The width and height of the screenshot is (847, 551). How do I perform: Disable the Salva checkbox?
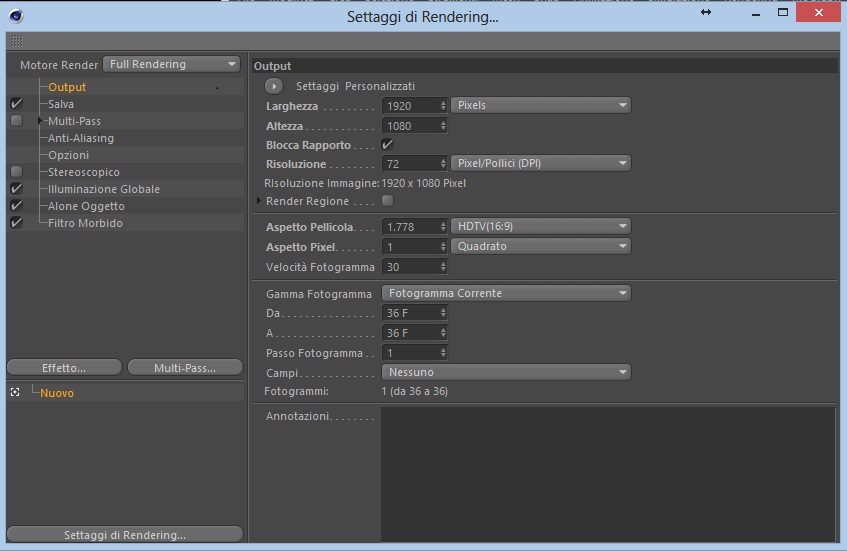coord(17,103)
